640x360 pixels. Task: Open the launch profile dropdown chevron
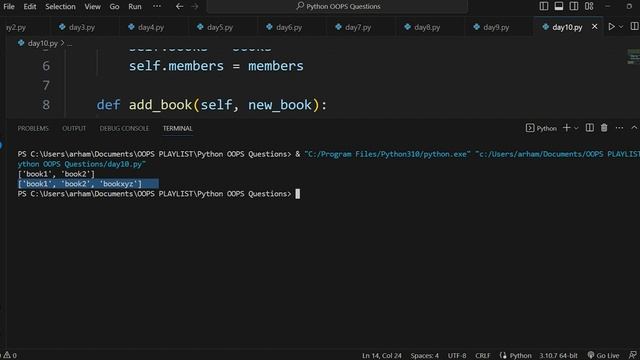pos(576,128)
